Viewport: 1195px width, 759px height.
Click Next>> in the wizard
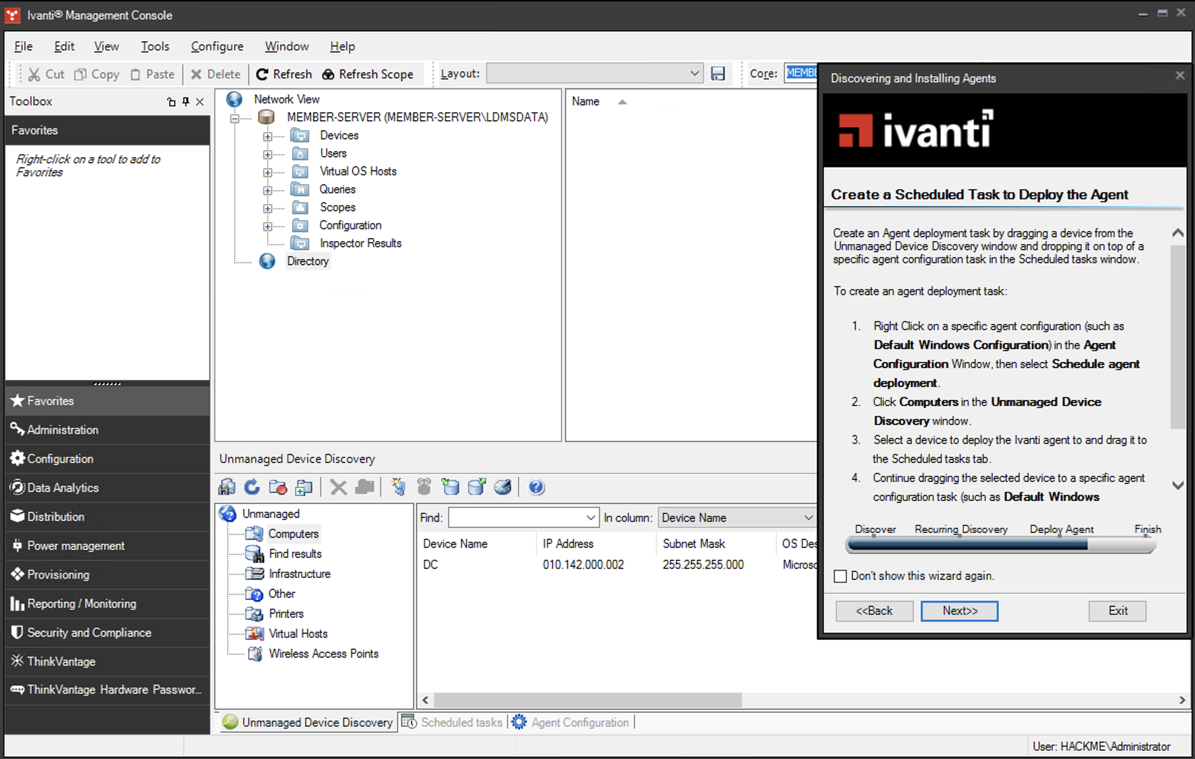[960, 611]
